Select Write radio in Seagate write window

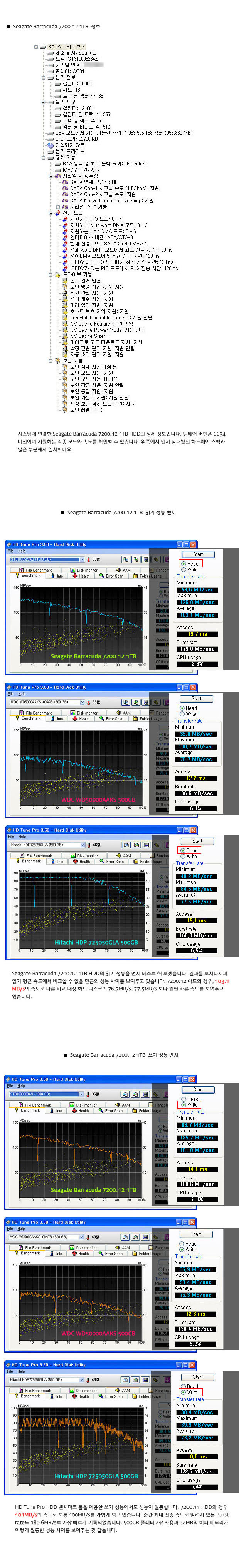[183, 1105]
